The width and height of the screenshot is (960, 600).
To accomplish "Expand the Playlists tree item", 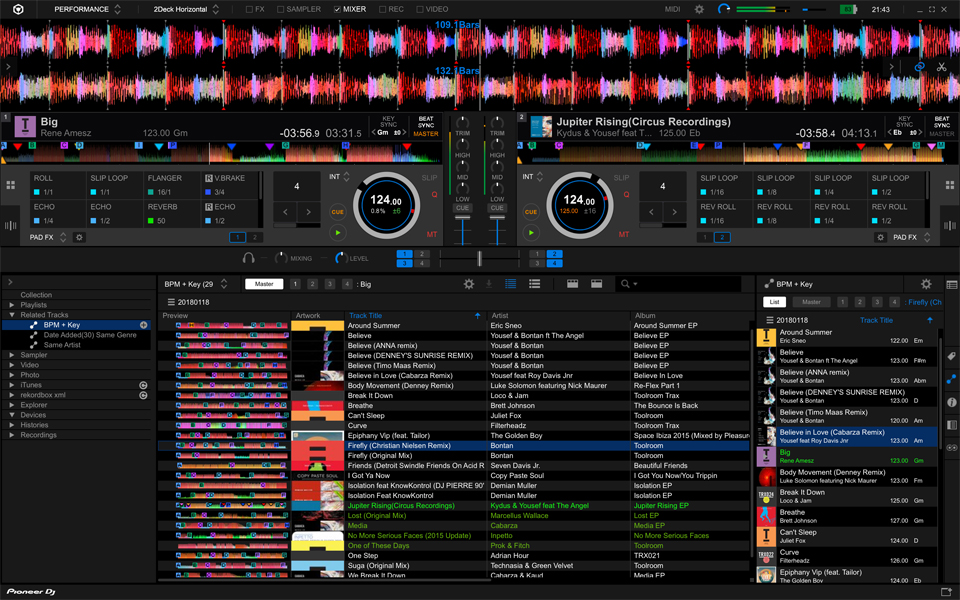I will (x=12, y=305).
